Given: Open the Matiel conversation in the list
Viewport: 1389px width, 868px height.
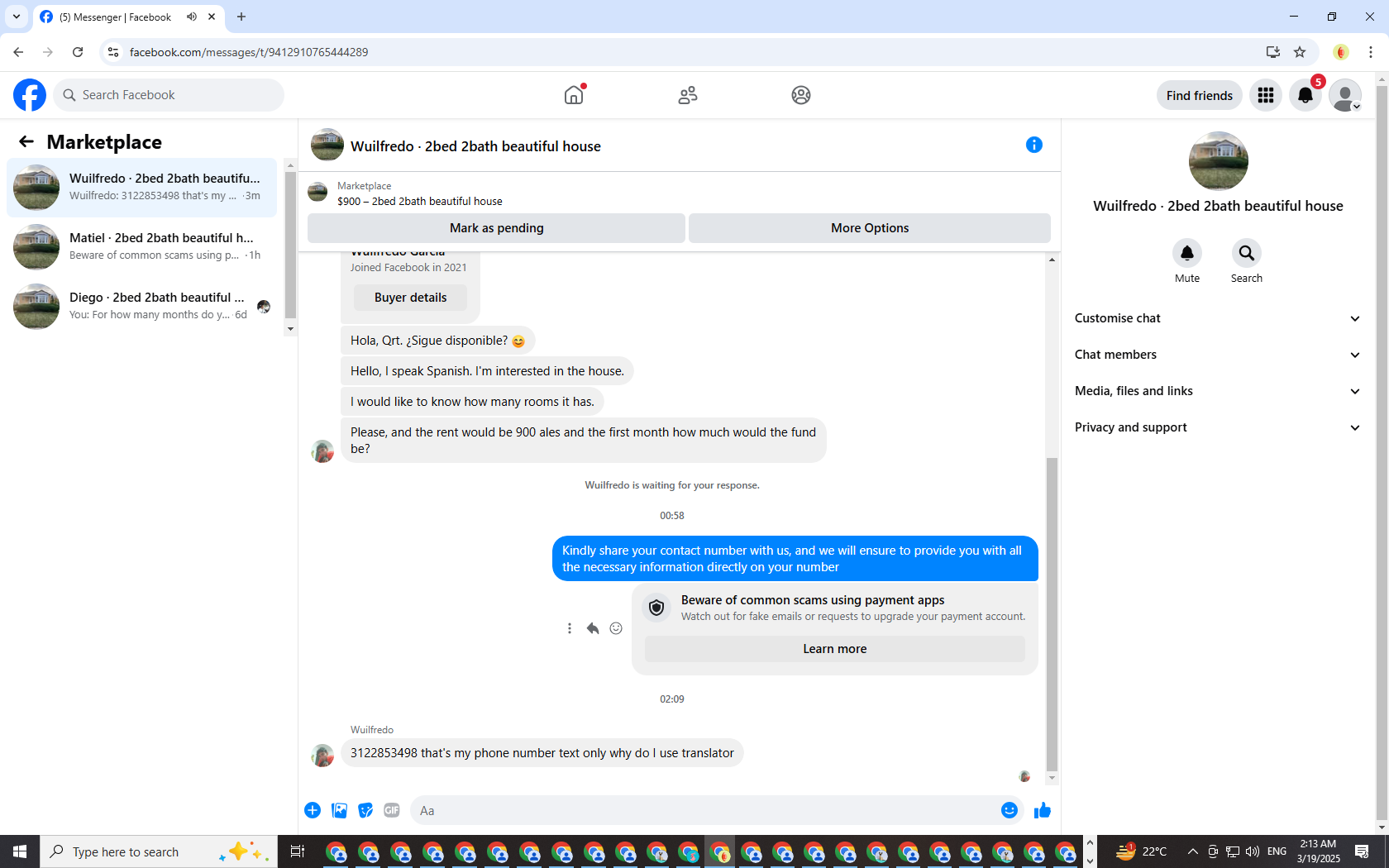Looking at the screenshot, I should click(x=142, y=247).
